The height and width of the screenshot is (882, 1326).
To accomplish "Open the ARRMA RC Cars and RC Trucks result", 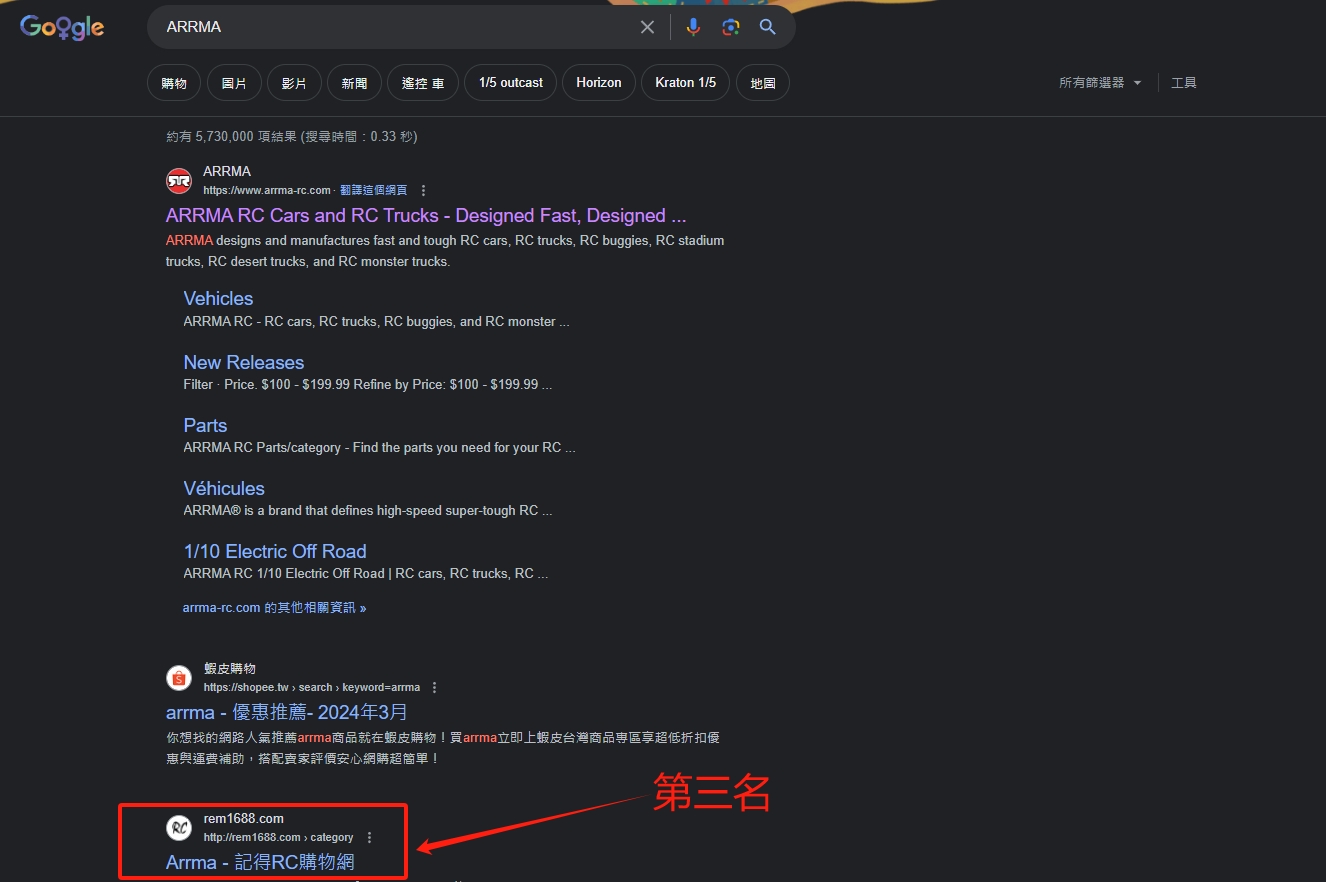I will [x=426, y=215].
